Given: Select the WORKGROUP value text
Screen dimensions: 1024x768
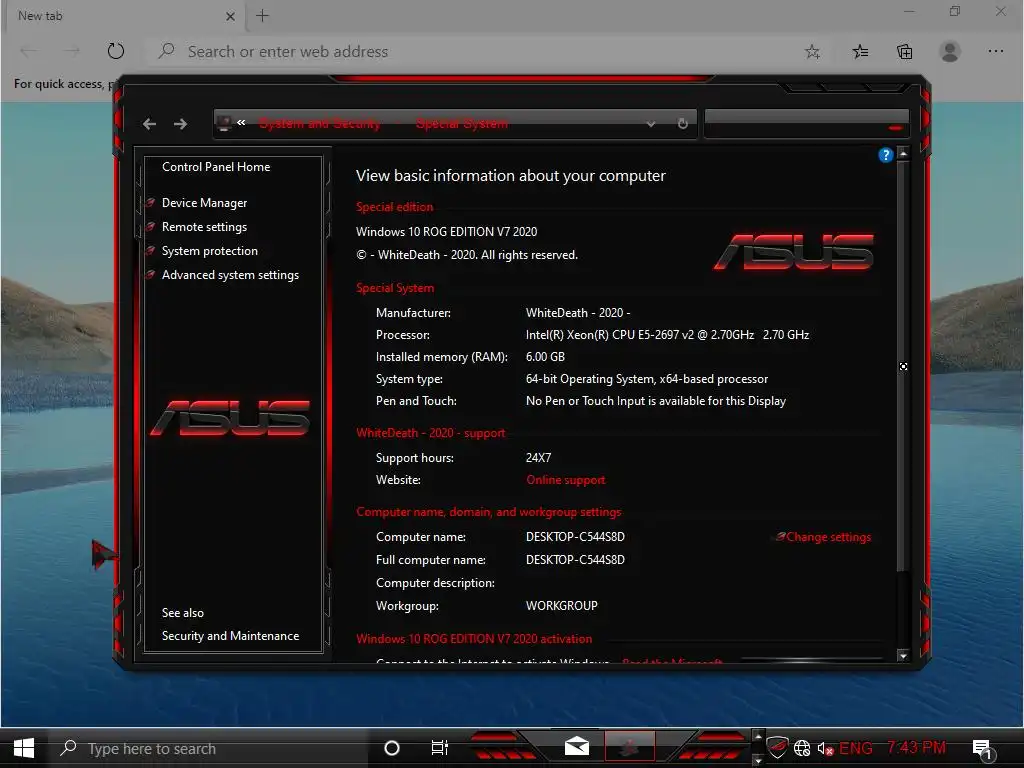Looking at the screenshot, I should (562, 606).
